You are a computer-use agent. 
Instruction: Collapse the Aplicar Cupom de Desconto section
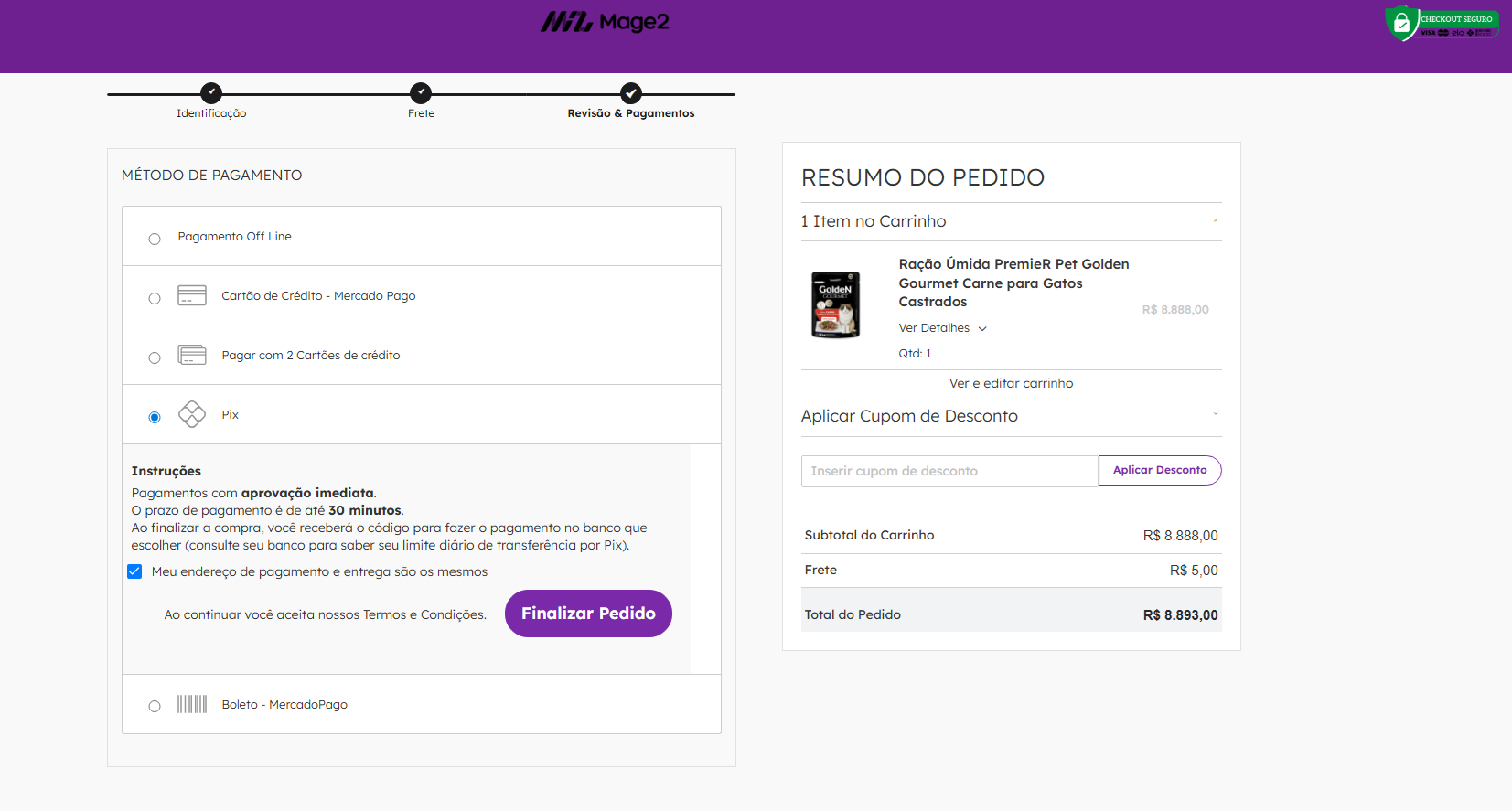pyautogui.click(x=1215, y=414)
